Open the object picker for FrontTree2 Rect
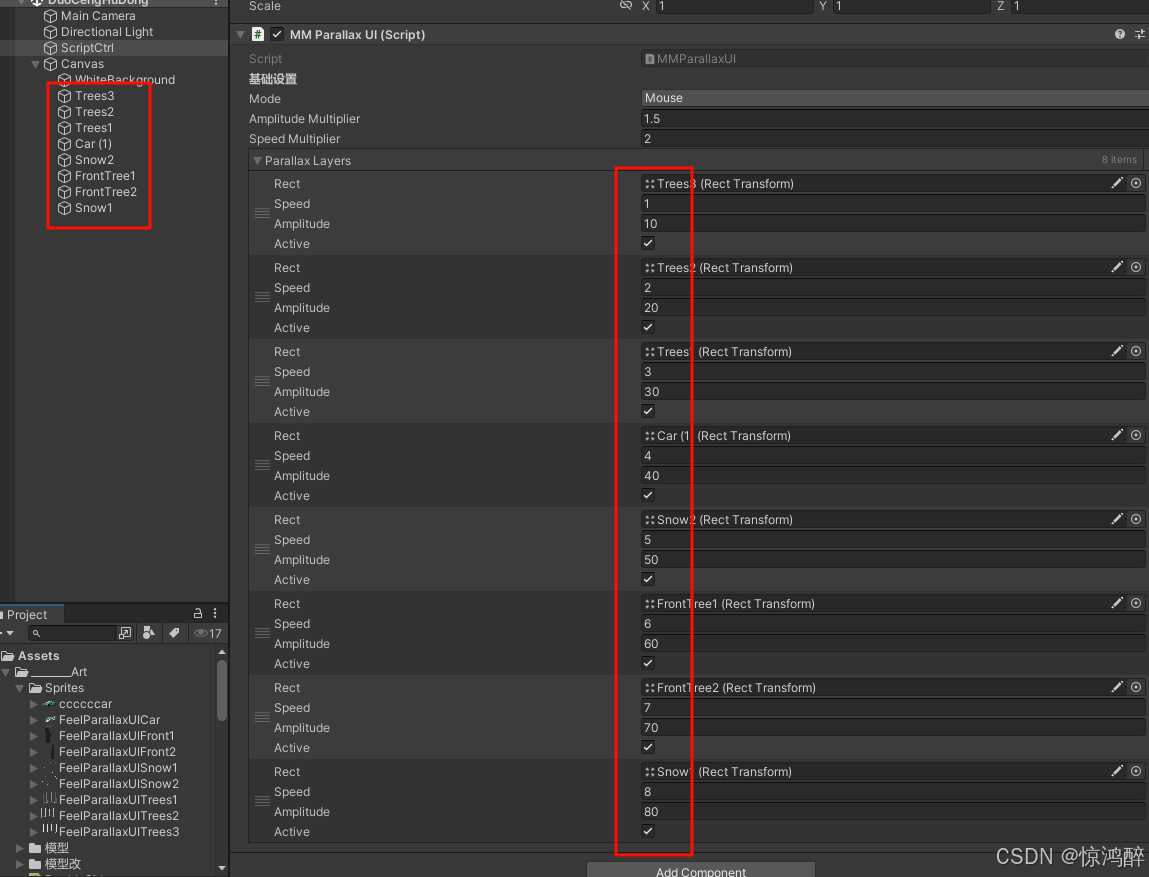1149x877 pixels. pos(1136,687)
